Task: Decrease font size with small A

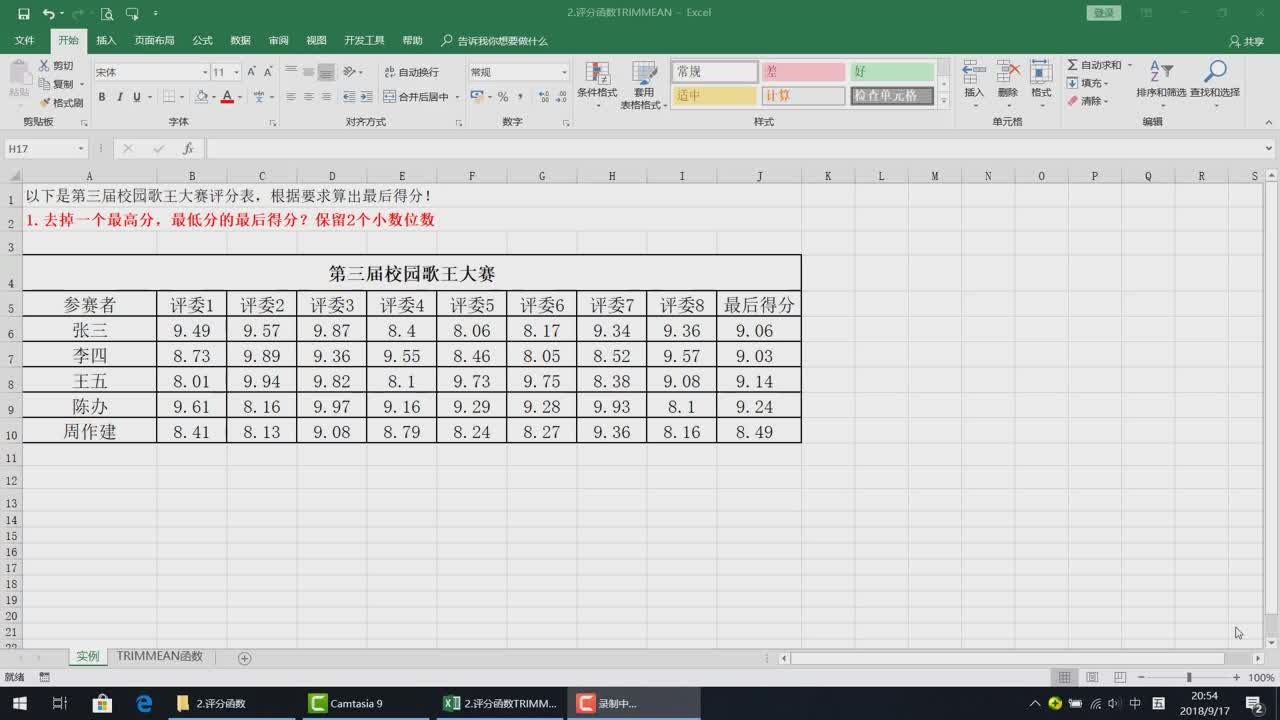Action: [x=268, y=72]
